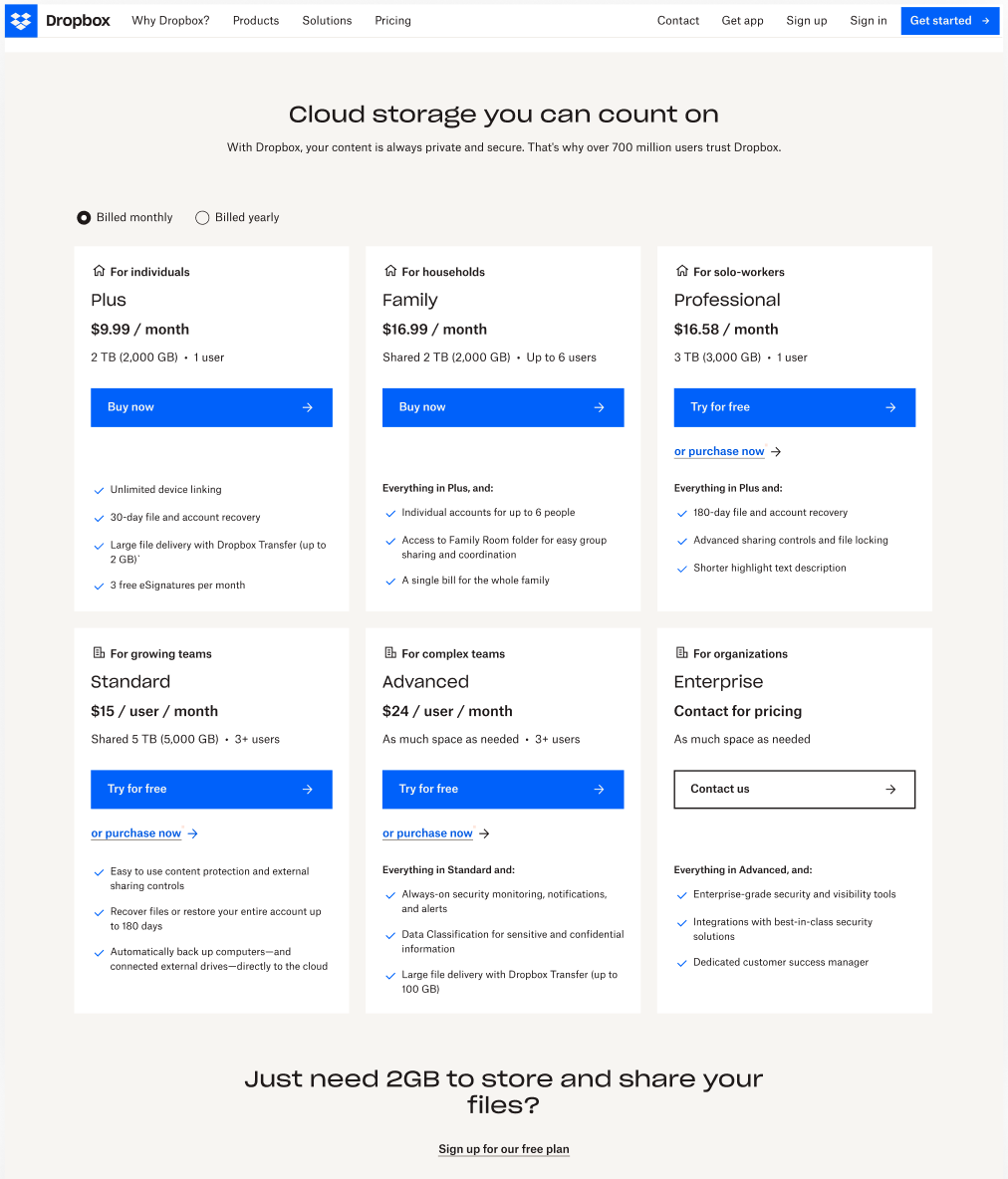The width and height of the screenshot is (1008, 1179).
Task: Click the building icon beside For growing teams
Action: (99, 652)
